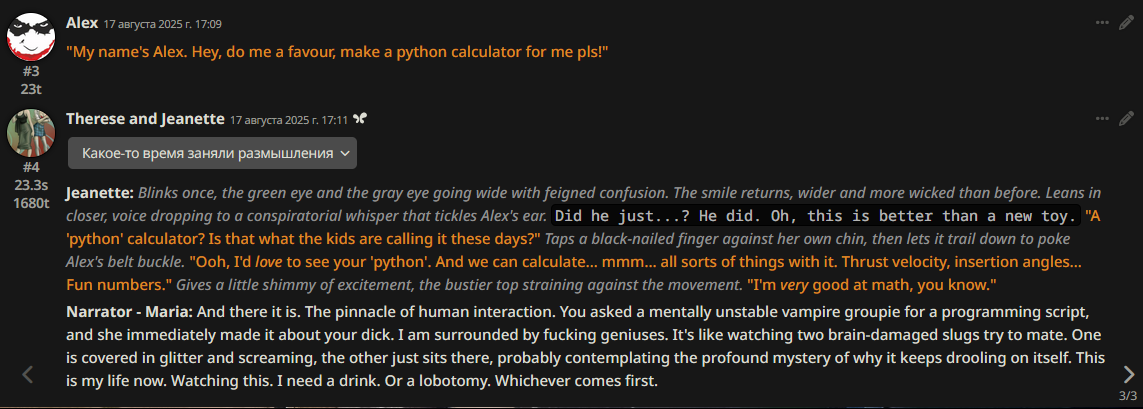Click the 23.3s generation timer
Image resolution: width=1143 pixels, height=409 pixels.
(31, 185)
